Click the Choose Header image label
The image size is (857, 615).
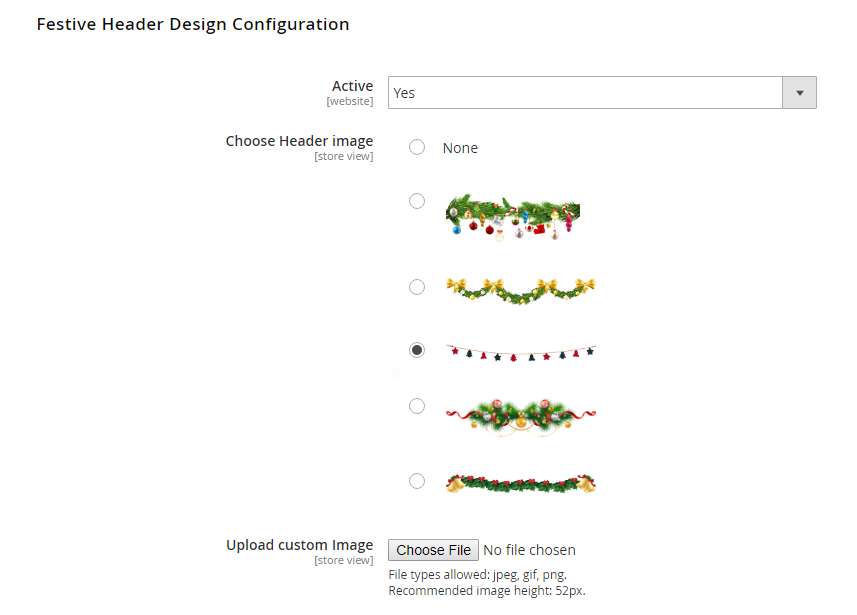299,141
